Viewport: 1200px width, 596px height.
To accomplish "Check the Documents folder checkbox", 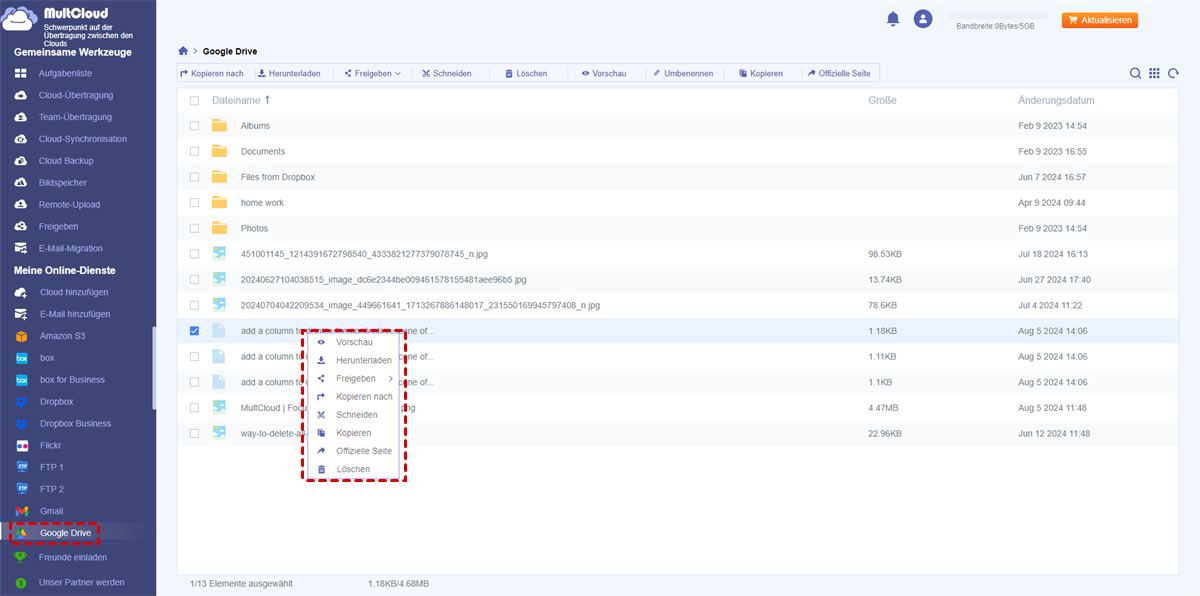I will click(194, 152).
